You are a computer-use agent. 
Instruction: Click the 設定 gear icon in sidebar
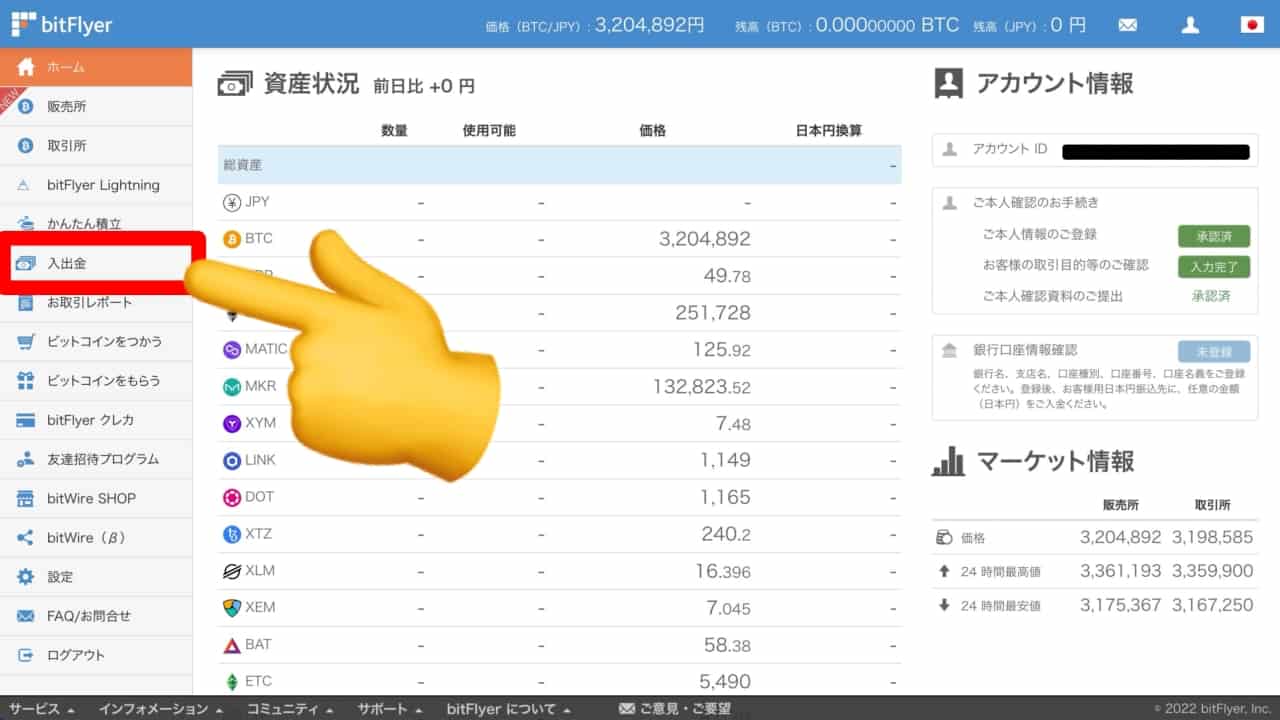[x=26, y=577]
